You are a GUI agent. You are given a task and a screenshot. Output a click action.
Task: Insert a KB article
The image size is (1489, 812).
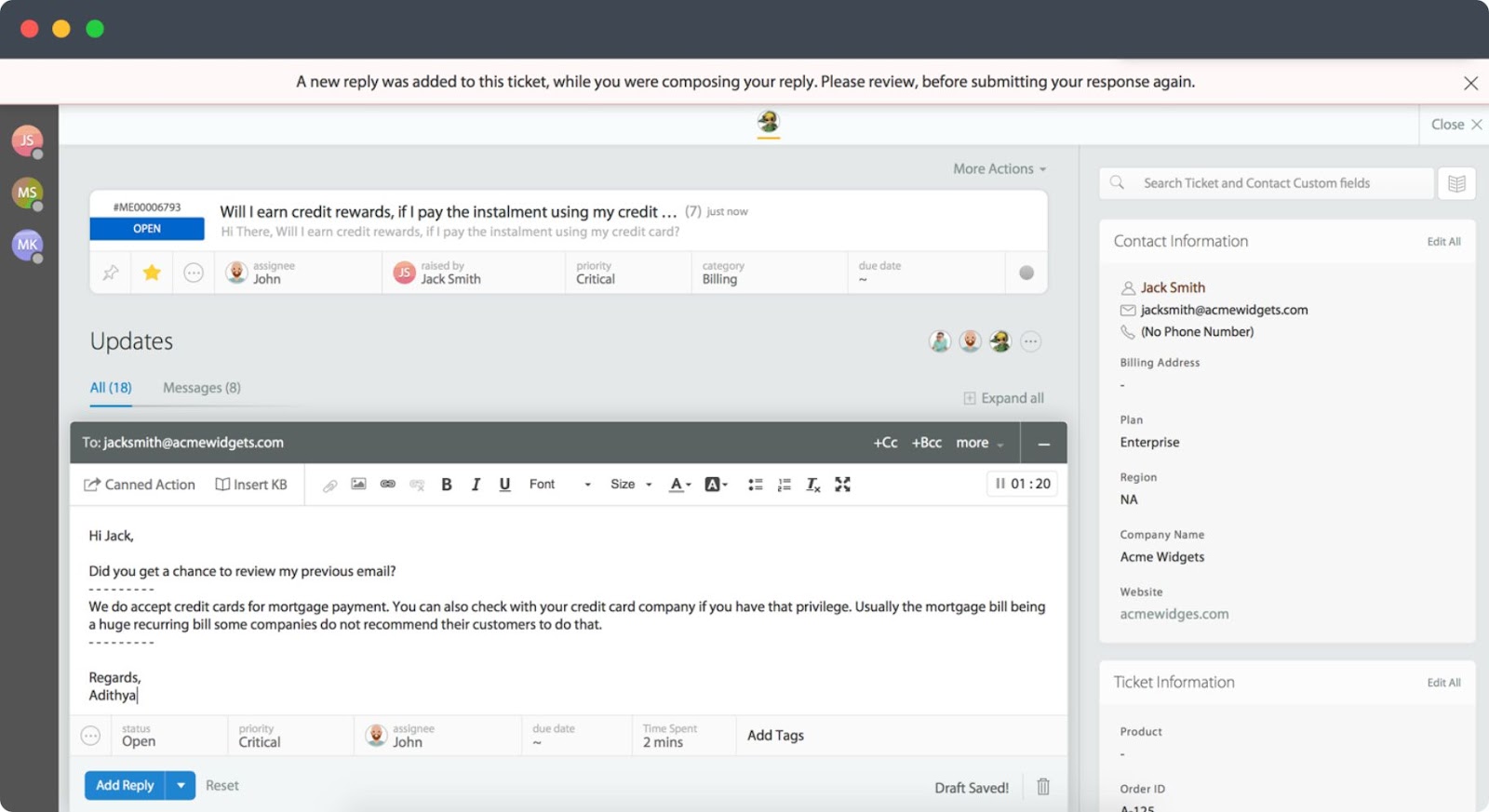click(251, 485)
